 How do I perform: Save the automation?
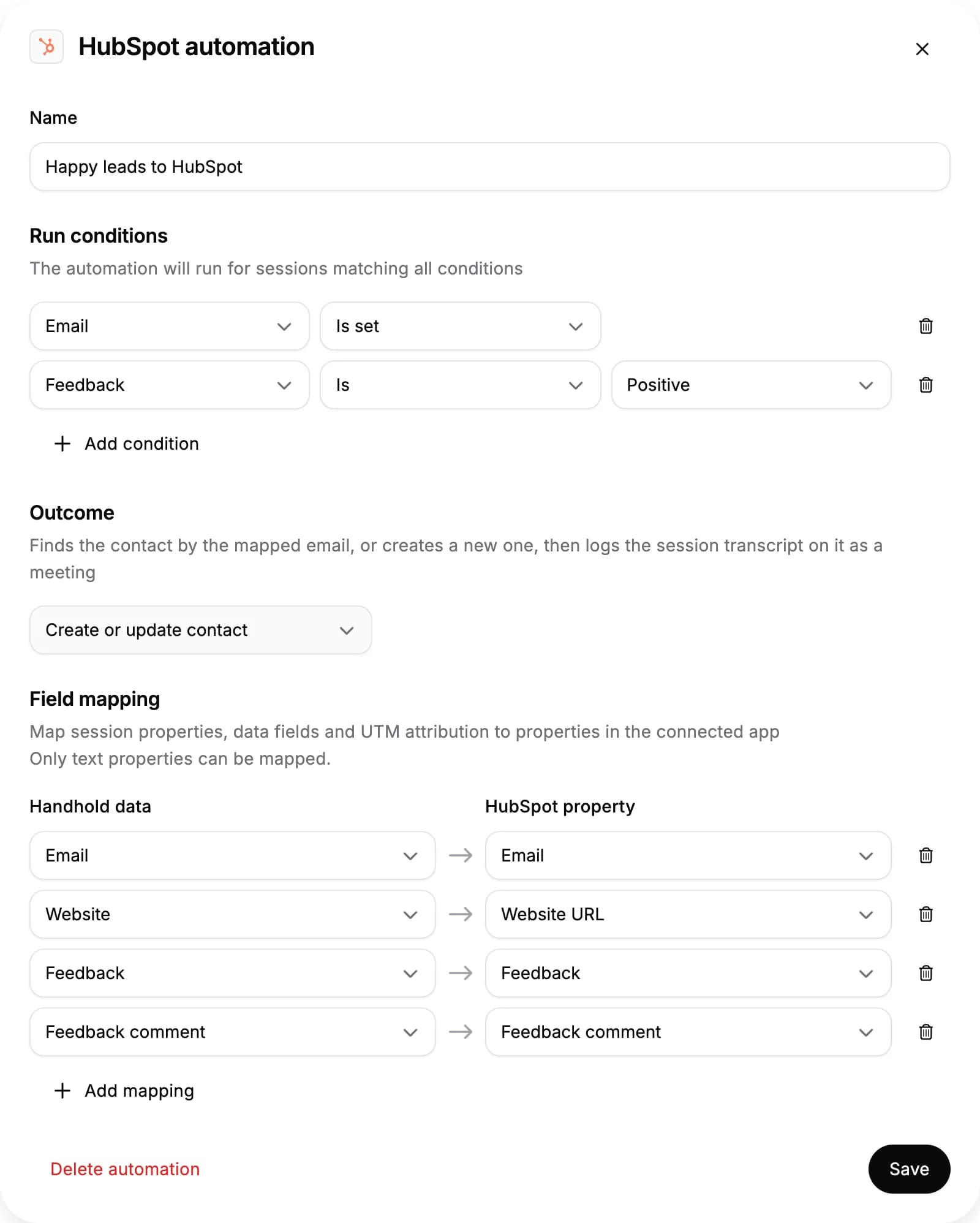(909, 1169)
